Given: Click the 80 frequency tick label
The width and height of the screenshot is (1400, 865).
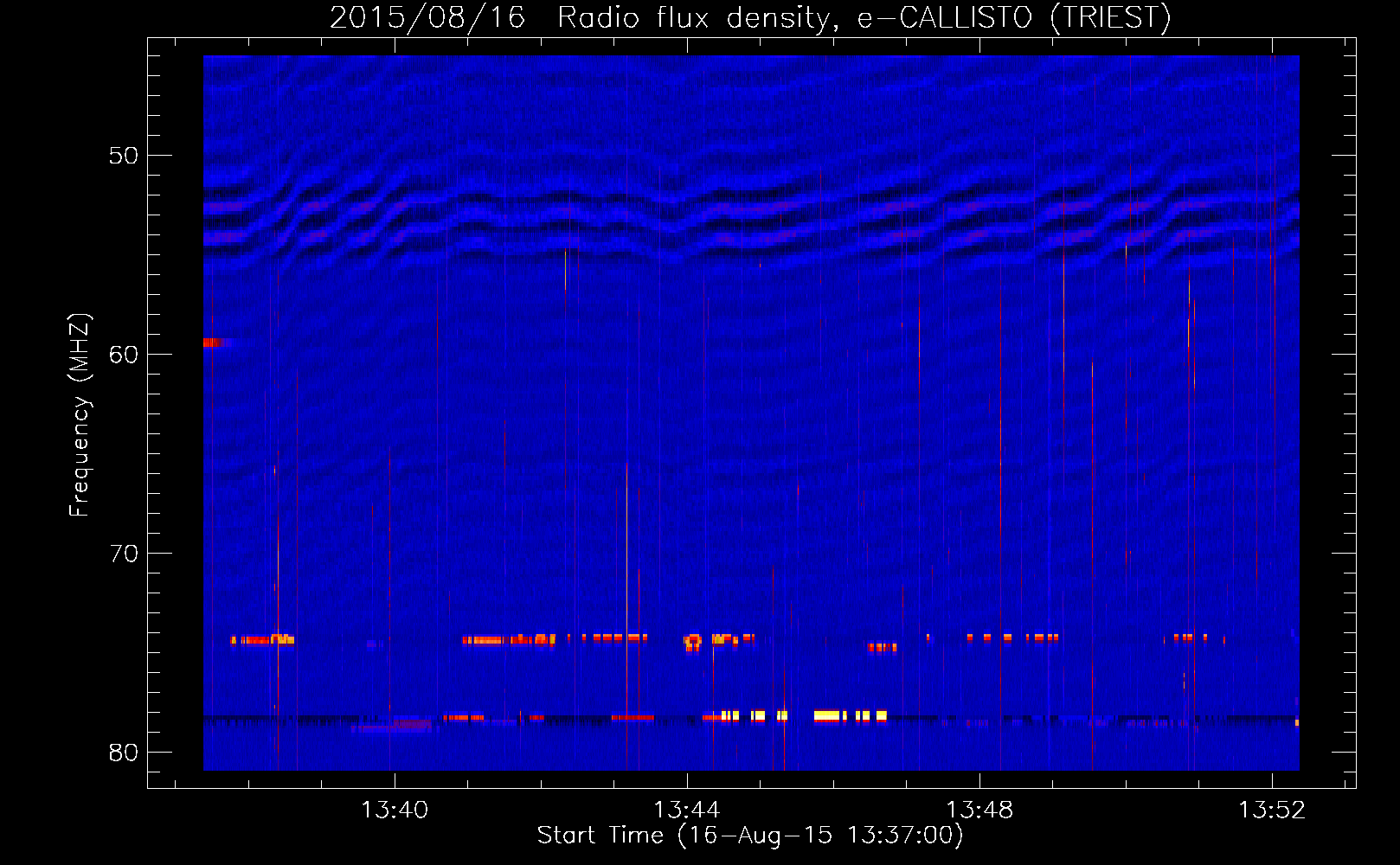Looking at the screenshot, I should [124, 753].
